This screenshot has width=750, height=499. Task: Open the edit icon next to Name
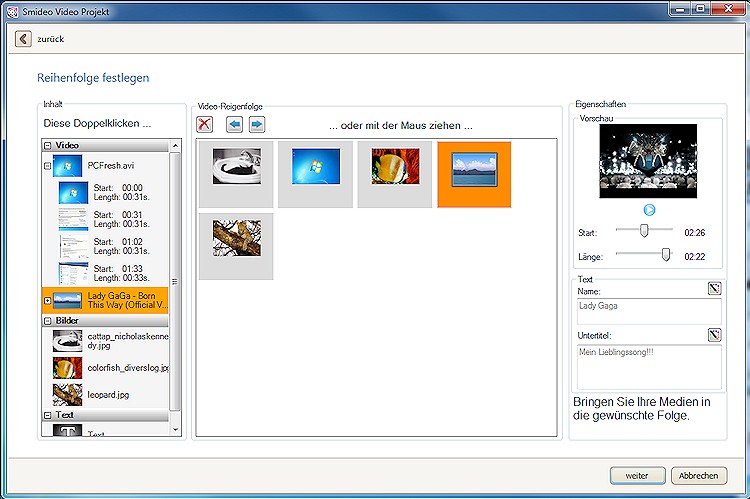pos(714,289)
